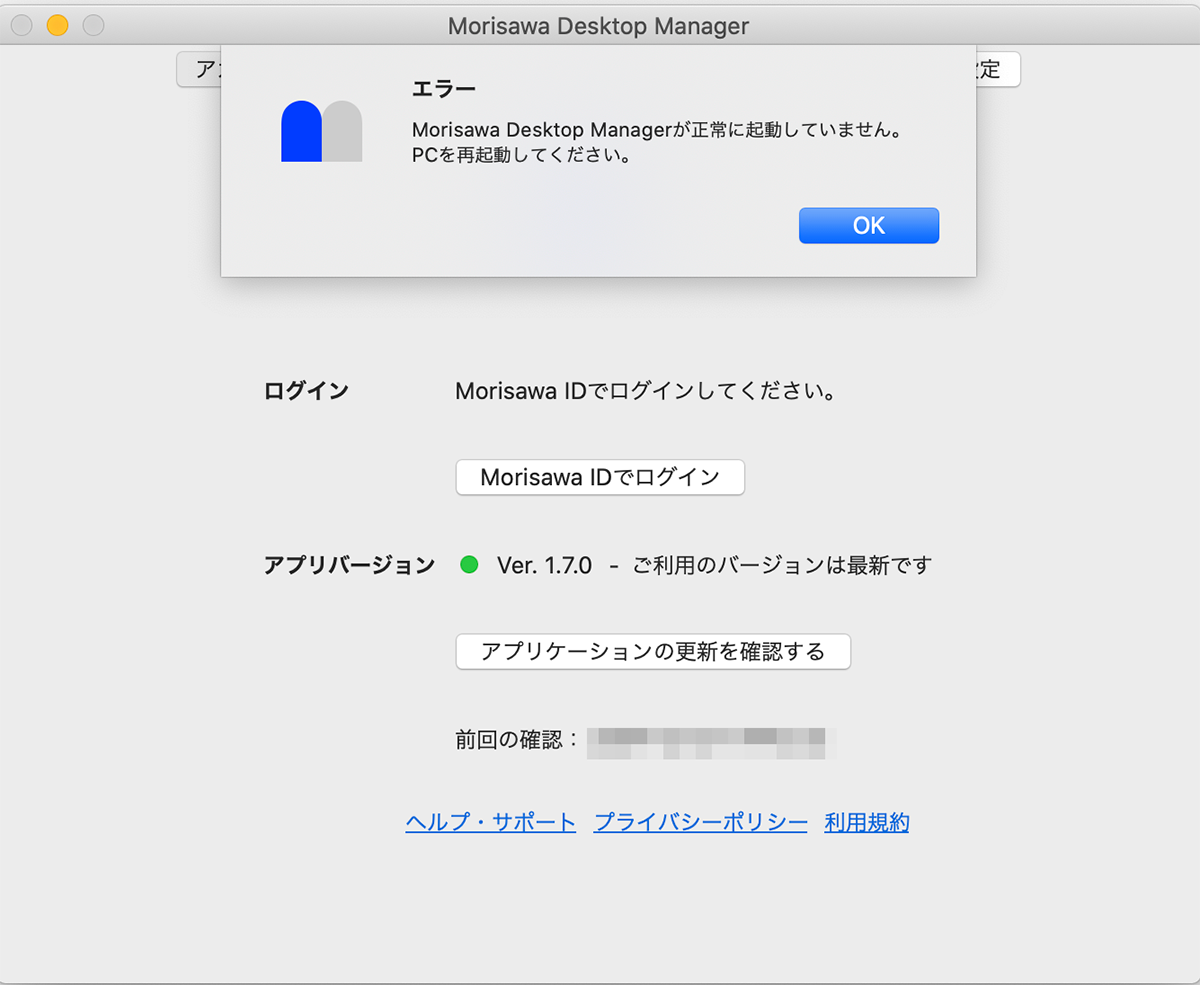Open the 利用規約 link

(867, 823)
